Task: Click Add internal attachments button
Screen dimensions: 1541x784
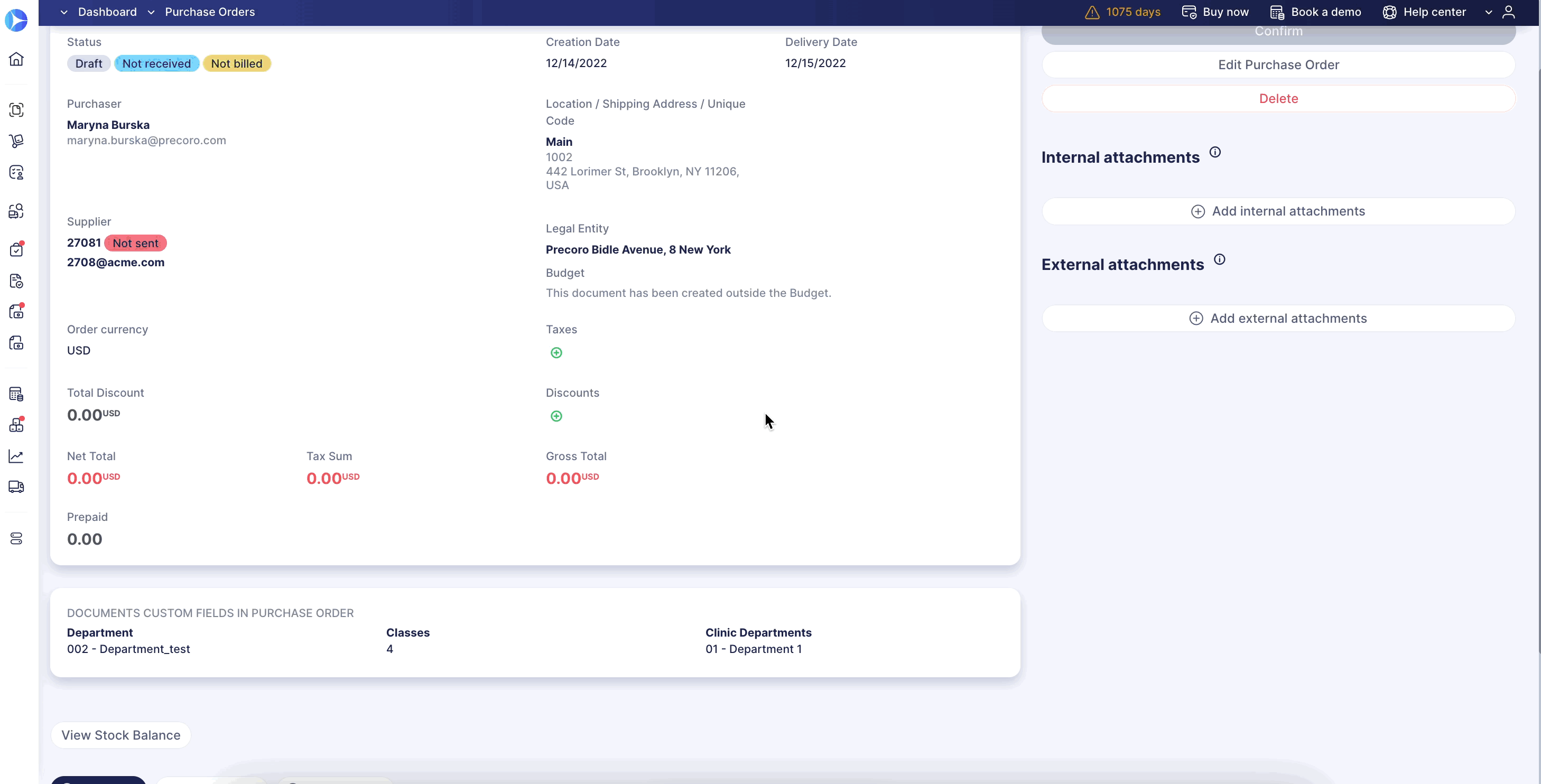Action: click(x=1278, y=211)
